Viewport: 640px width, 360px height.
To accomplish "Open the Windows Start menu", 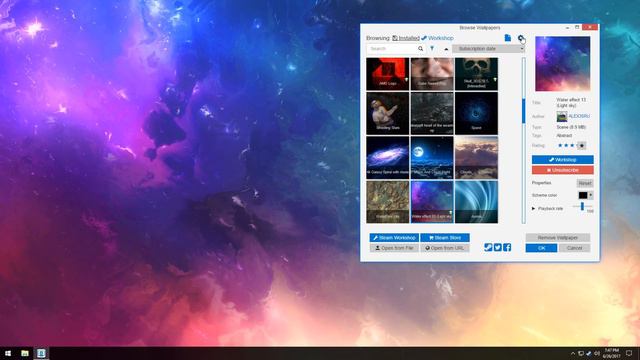I will tap(8, 353).
